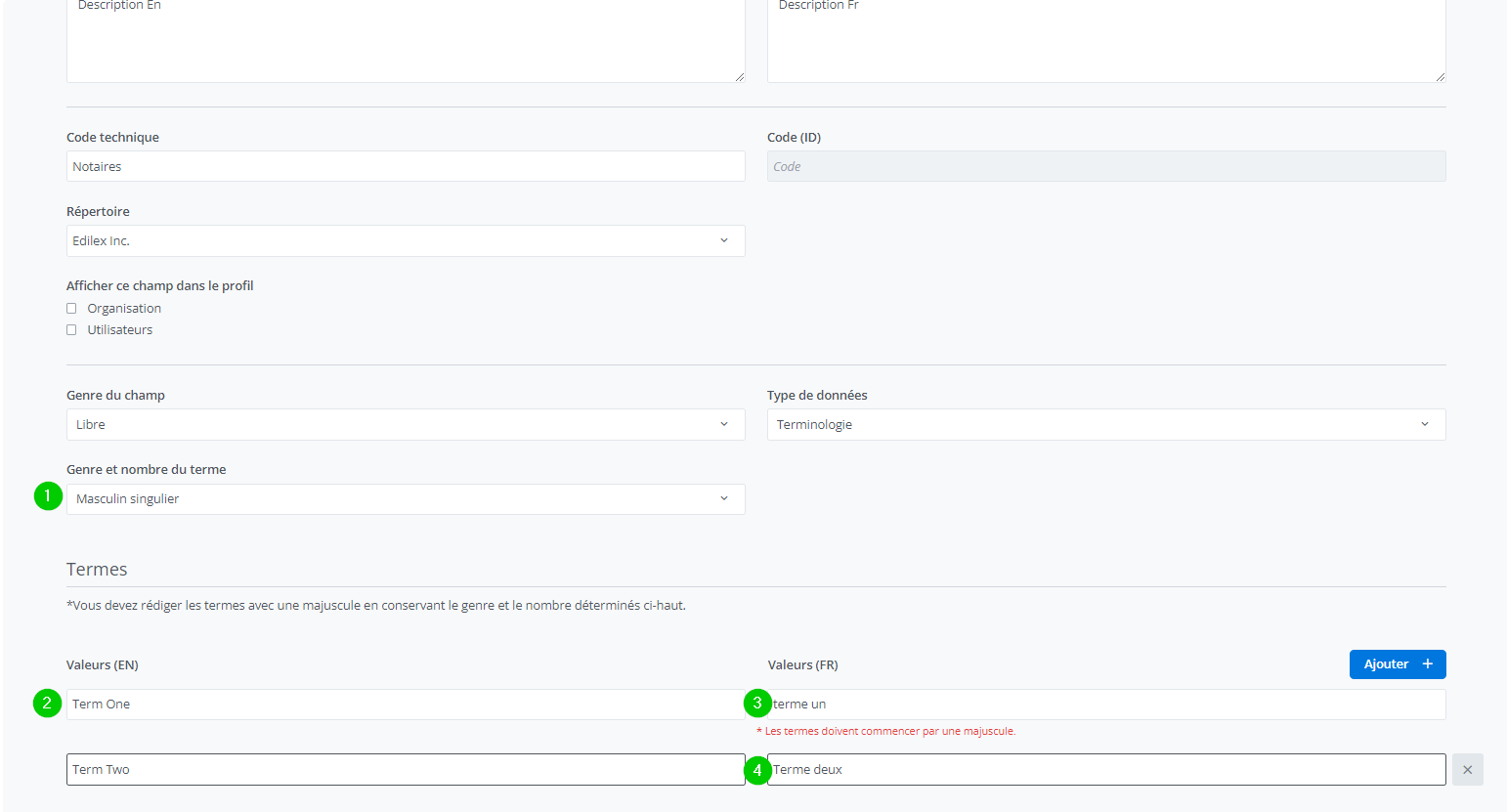Image resolution: width=1507 pixels, height=812 pixels.
Task: Click green badge number 4
Action: tap(757, 770)
